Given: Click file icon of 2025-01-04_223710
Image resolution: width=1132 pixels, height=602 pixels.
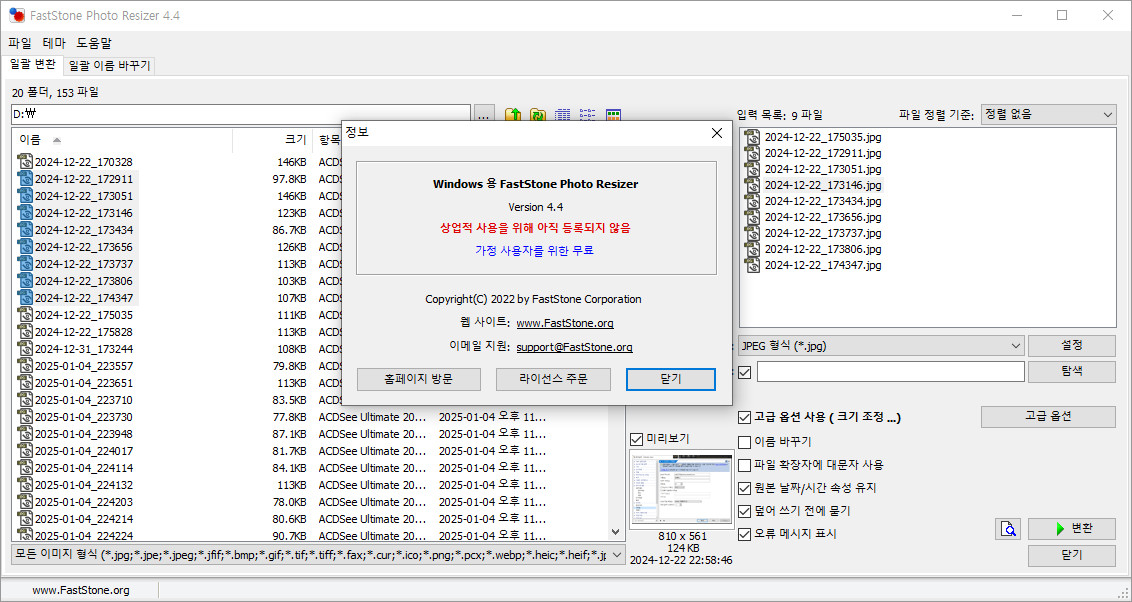Looking at the screenshot, I should (x=25, y=400).
